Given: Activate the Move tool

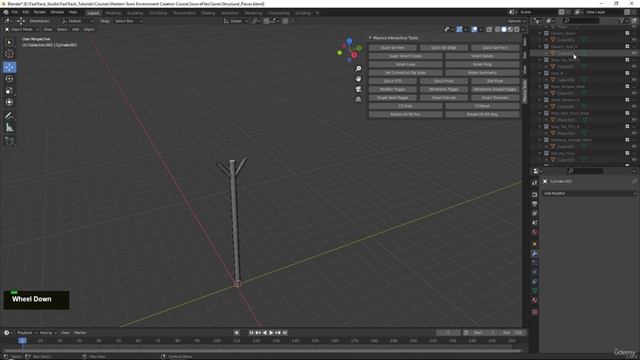Looking at the screenshot, I should click(x=9, y=67).
